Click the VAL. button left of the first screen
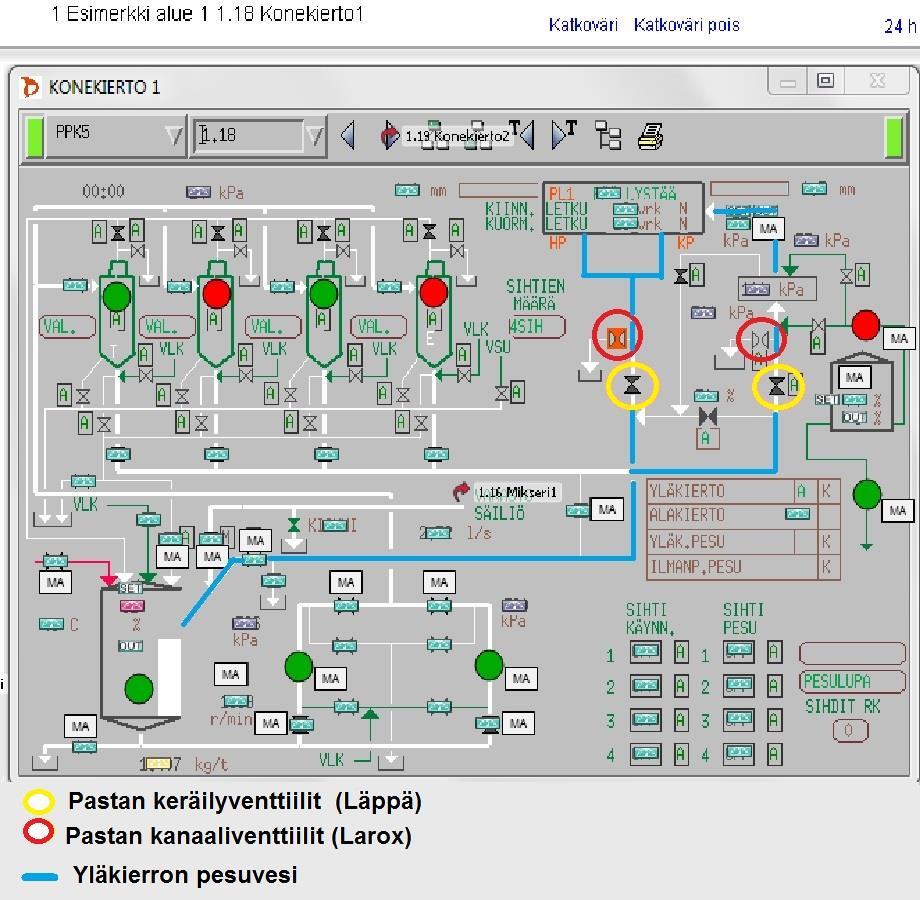Image resolution: width=920 pixels, height=900 pixels. [x=67, y=326]
